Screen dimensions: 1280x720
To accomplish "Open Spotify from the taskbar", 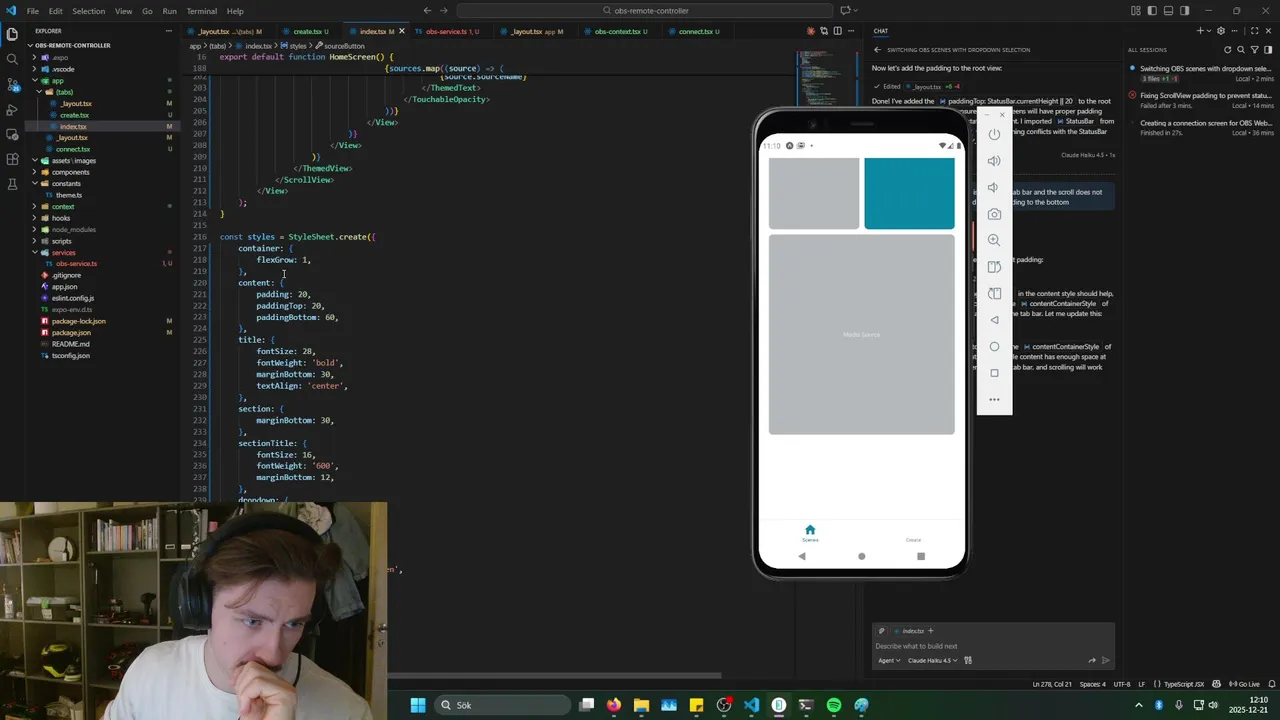I will click(x=834, y=705).
